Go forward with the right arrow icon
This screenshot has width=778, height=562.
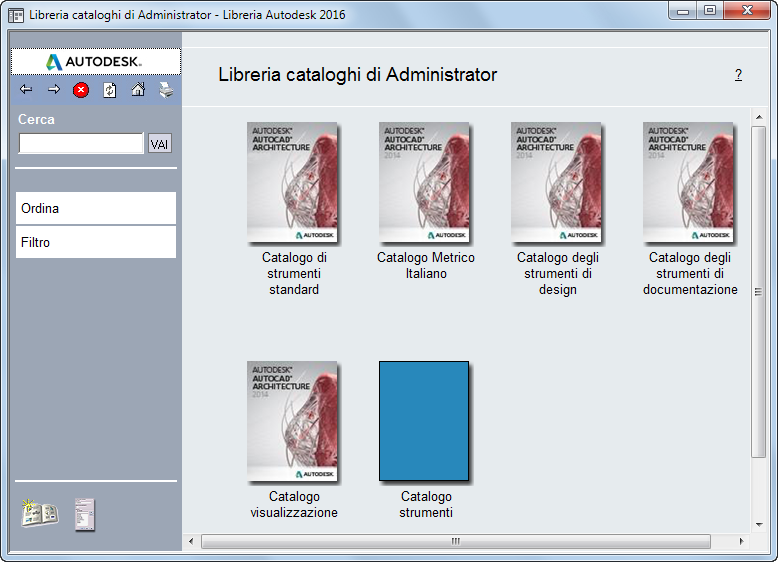(54, 90)
